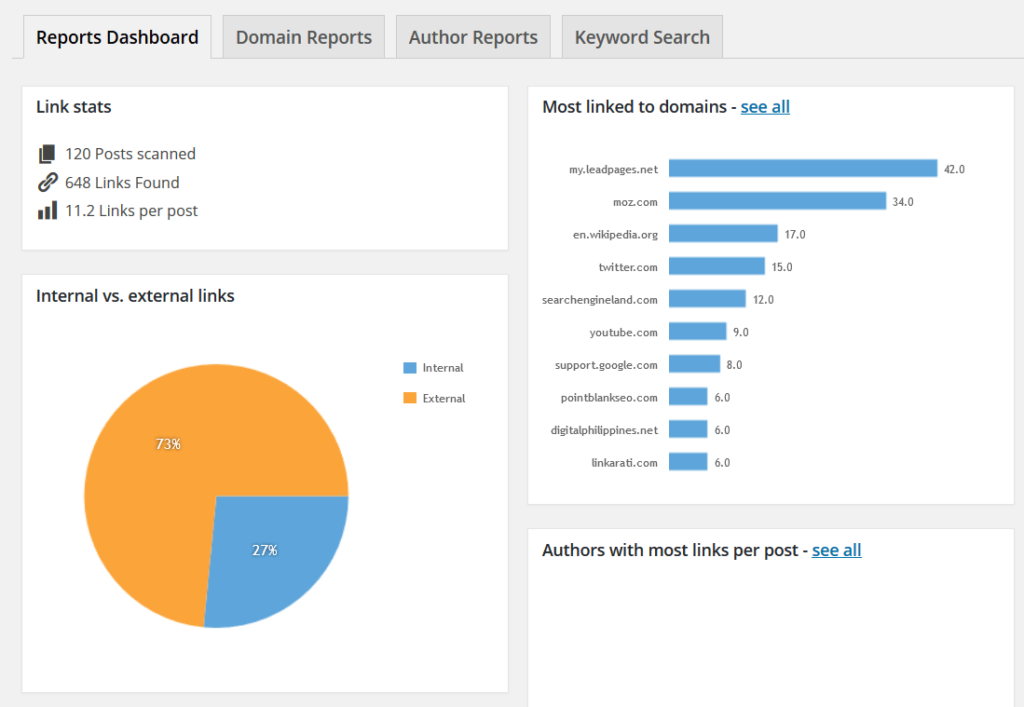Click the moz.com bar in chart
1024x707 pixels.
click(777, 201)
